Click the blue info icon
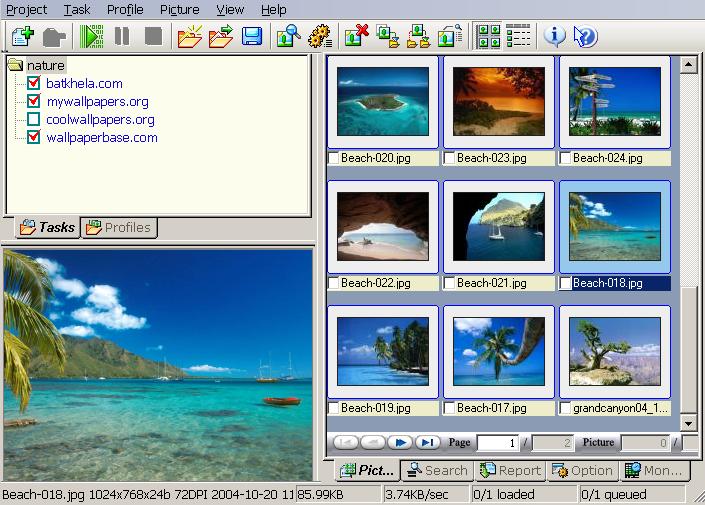 point(555,37)
